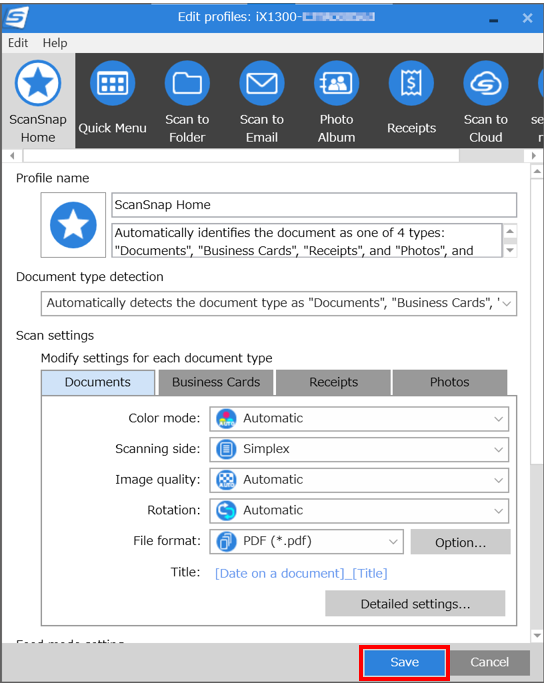Switch to the Receipts settings tab

(x=333, y=382)
